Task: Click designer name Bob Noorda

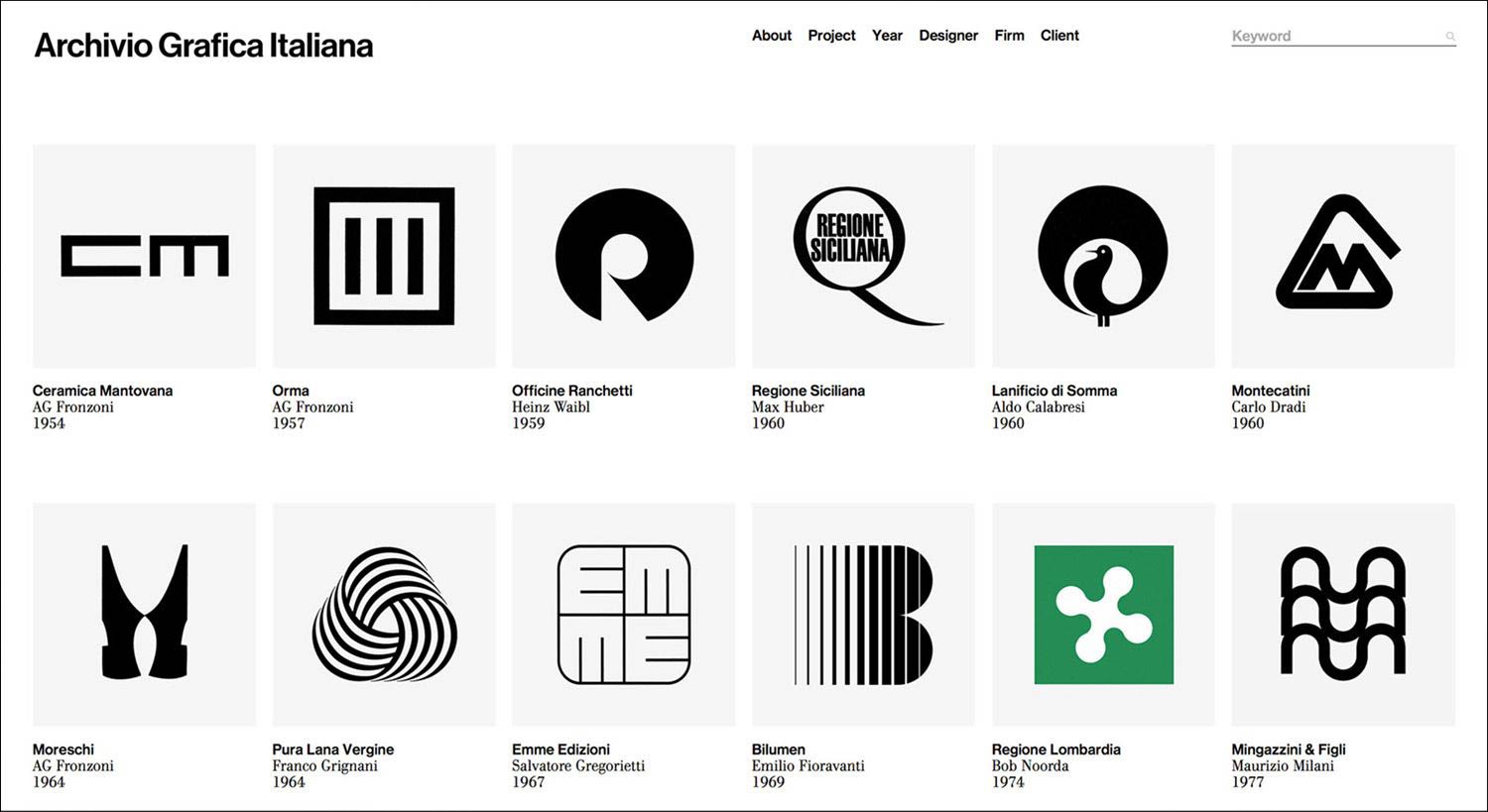Action: pos(1031,765)
